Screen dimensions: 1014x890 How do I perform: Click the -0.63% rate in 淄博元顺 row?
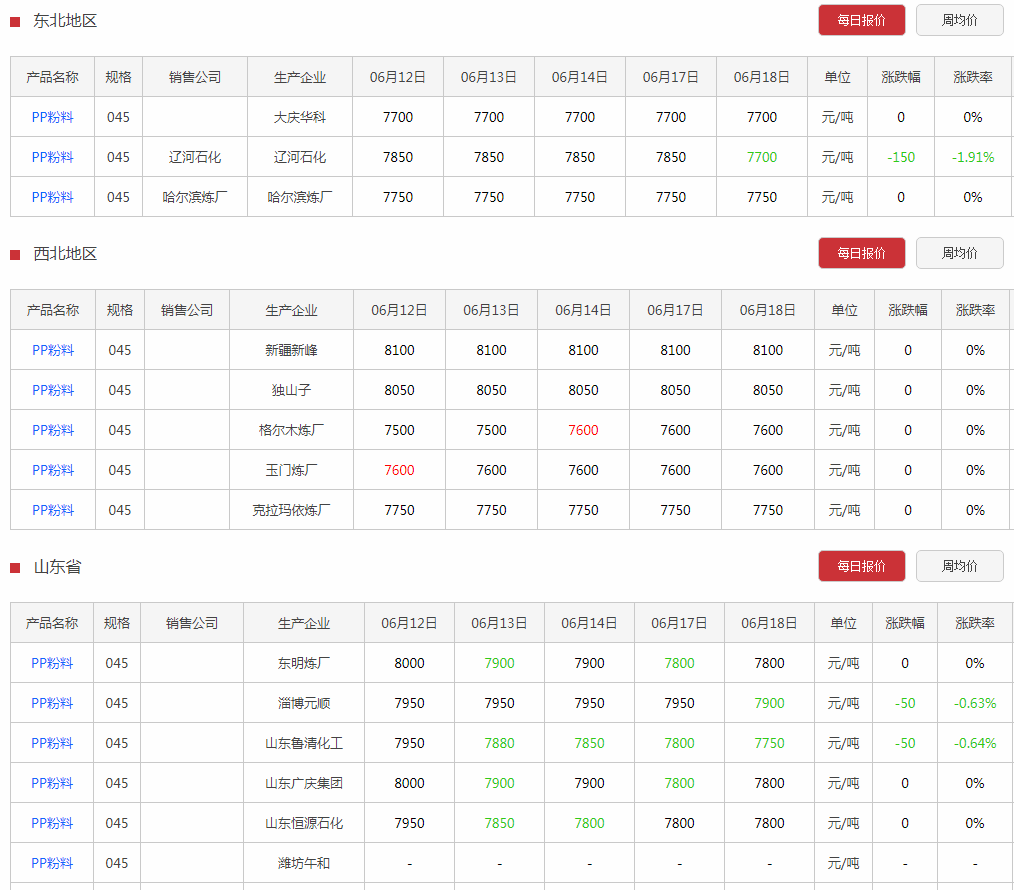point(975,703)
